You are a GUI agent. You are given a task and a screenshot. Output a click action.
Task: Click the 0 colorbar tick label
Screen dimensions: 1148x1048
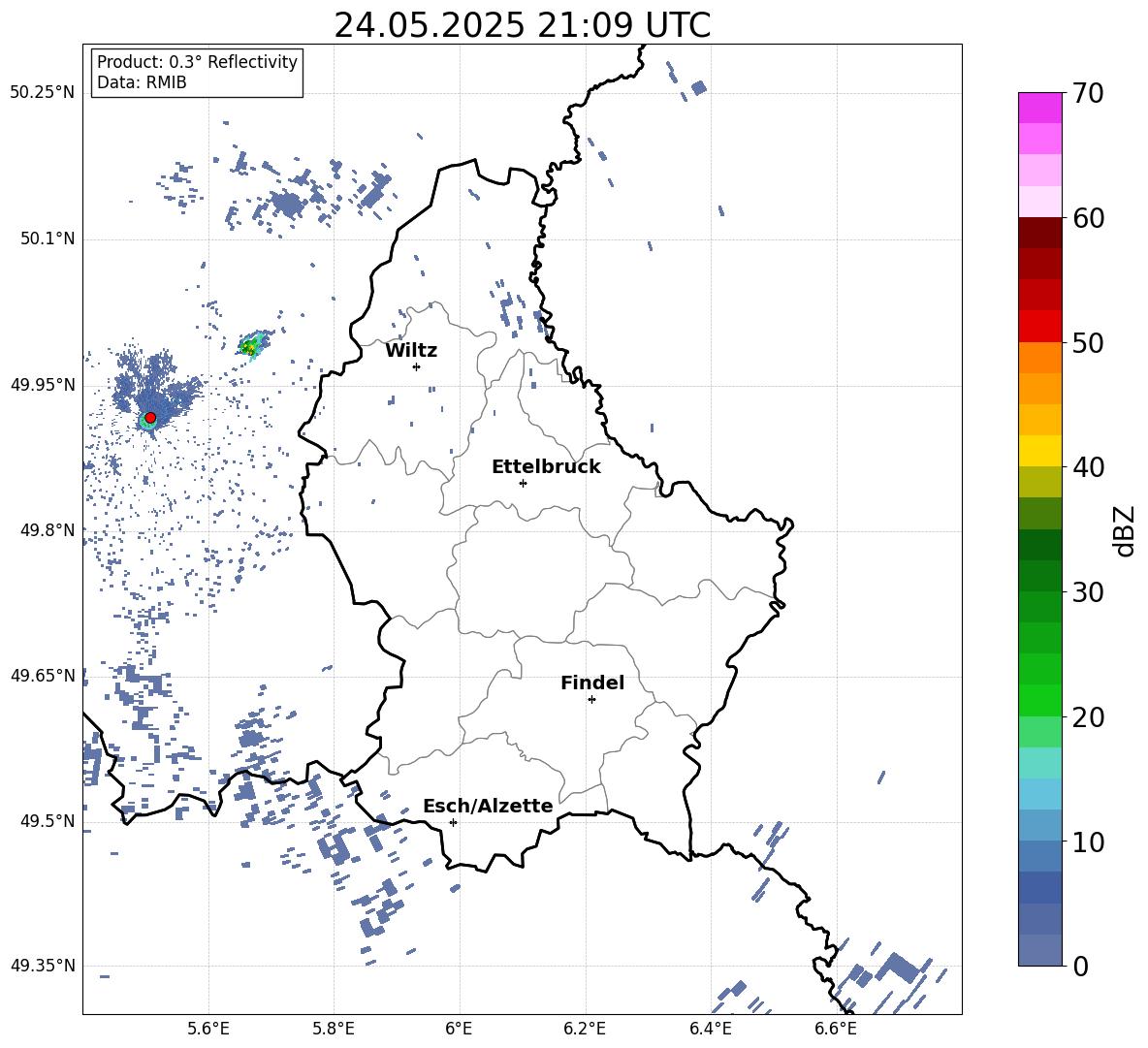pos(1080,966)
